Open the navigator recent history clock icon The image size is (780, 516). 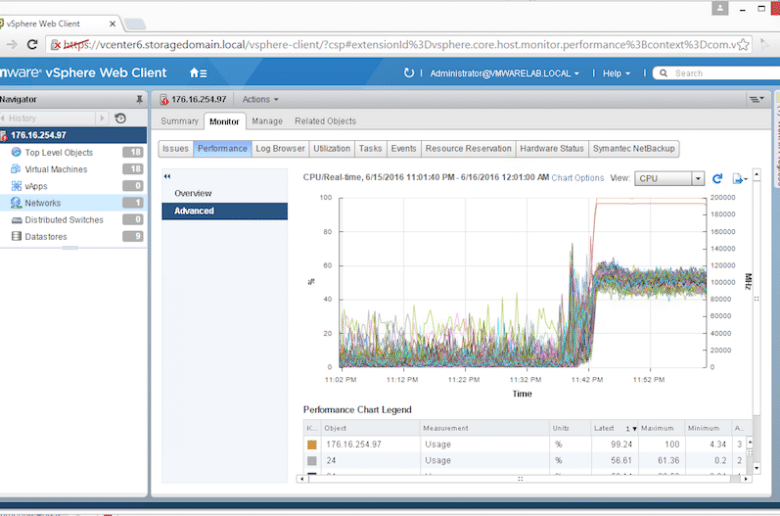click(120, 118)
